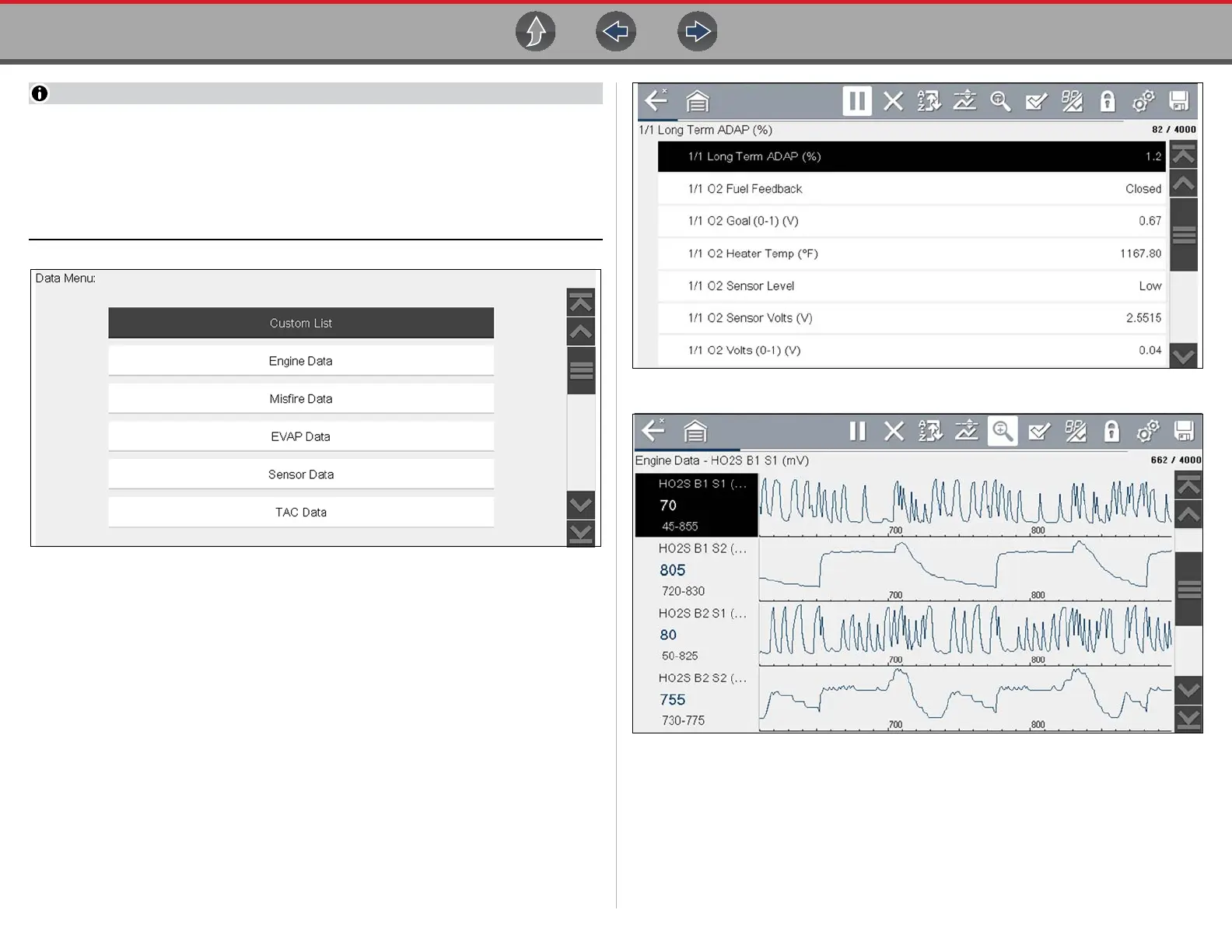
Task: Click the Data Menu scrollbar handle
Action: coord(581,370)
